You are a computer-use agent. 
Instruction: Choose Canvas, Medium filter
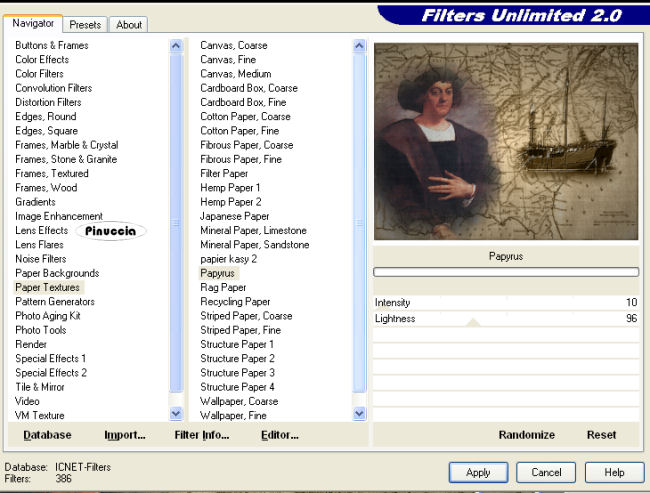coord(236,74)
